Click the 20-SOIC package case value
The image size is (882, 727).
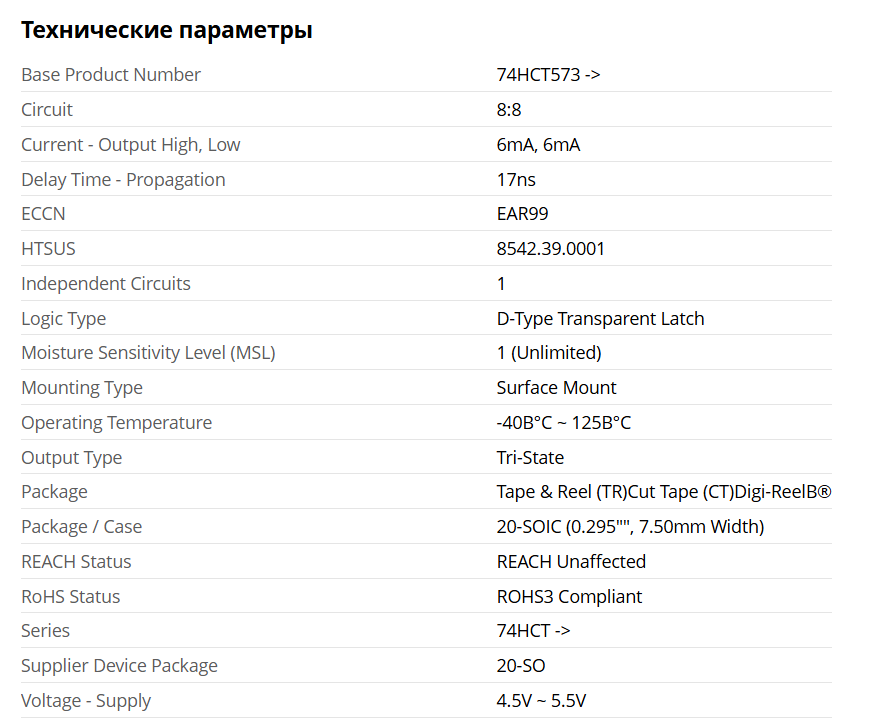[630, 527]
